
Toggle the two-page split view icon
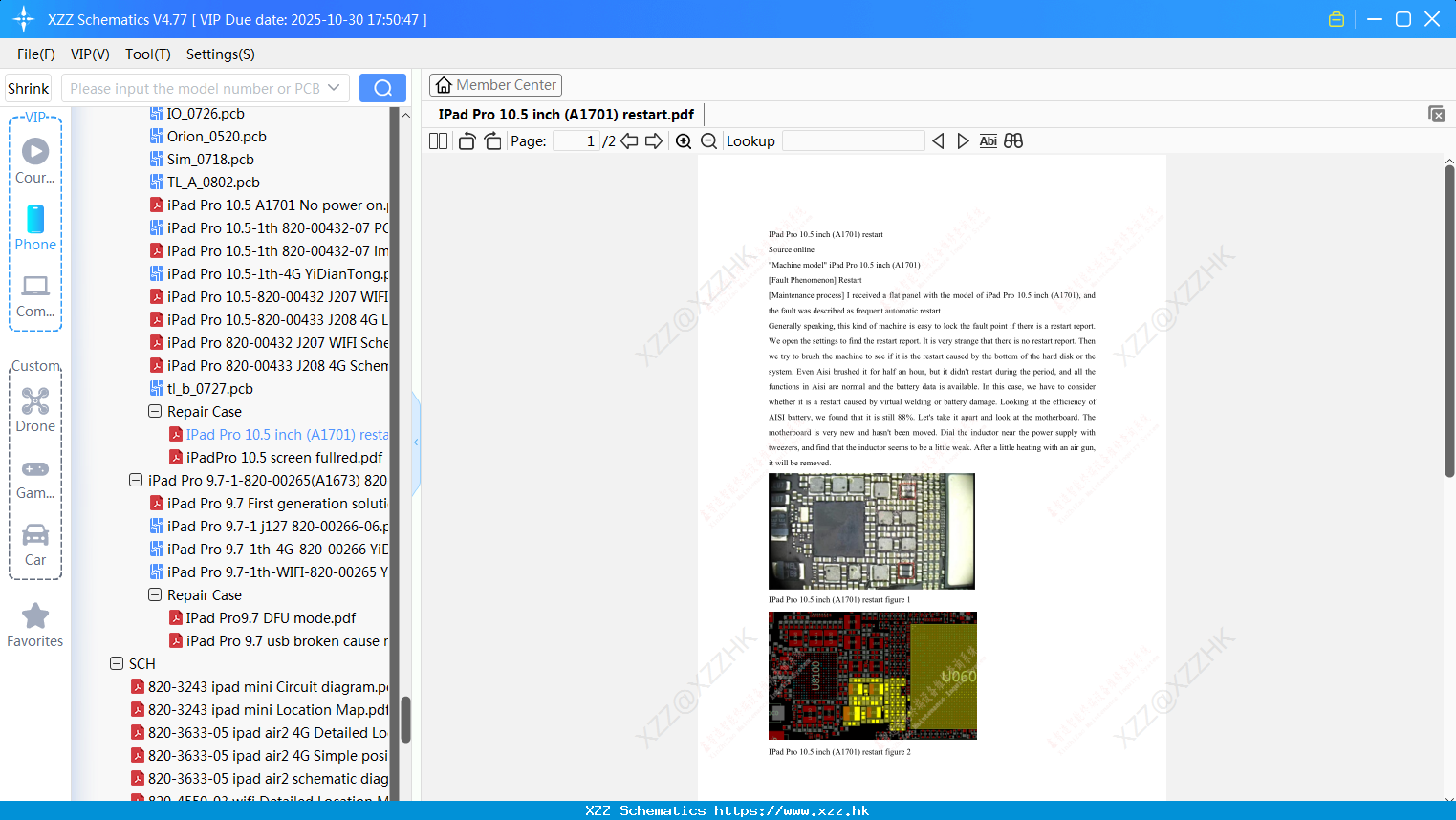(439, 140)
